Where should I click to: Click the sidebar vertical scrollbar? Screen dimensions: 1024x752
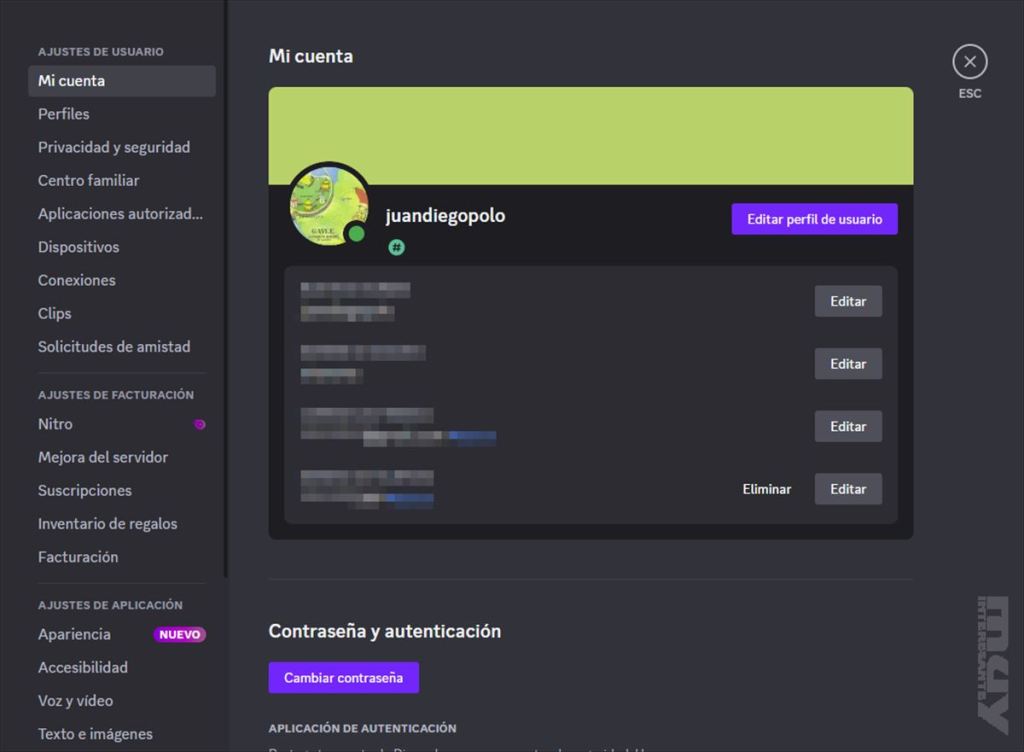coord(226,289)
